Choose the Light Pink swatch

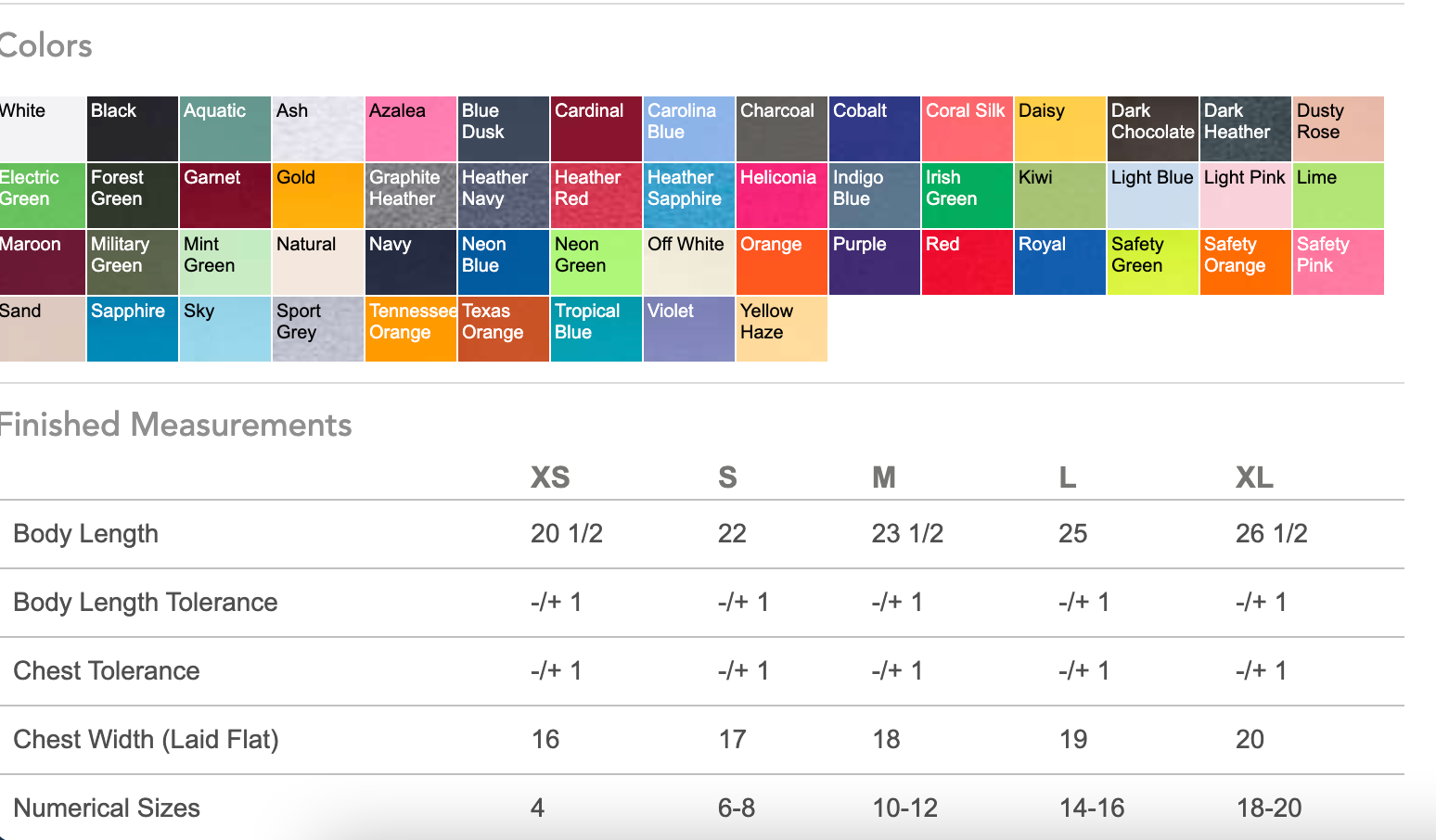point(1246,196)
